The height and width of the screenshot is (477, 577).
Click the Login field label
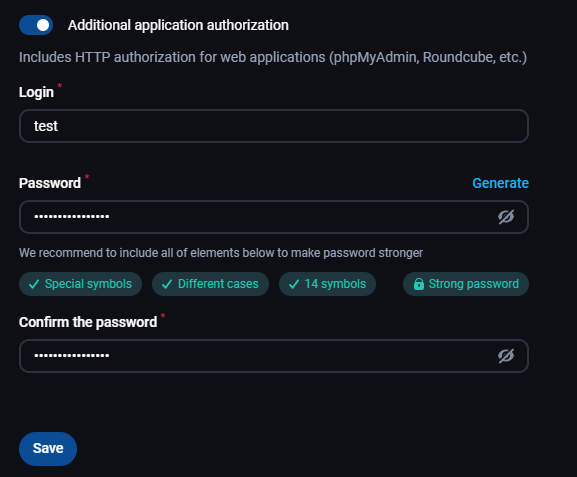click(36, 92)
